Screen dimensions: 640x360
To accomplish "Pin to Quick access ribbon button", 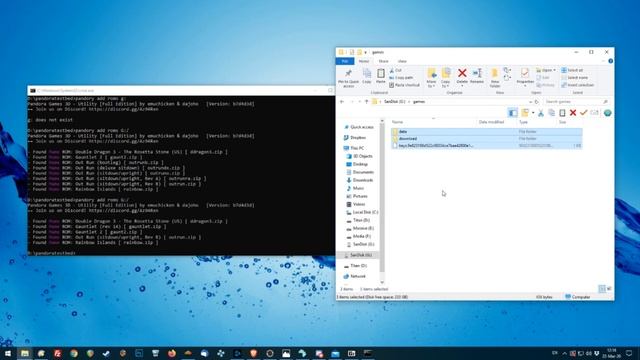I will (x=348, y=78).
